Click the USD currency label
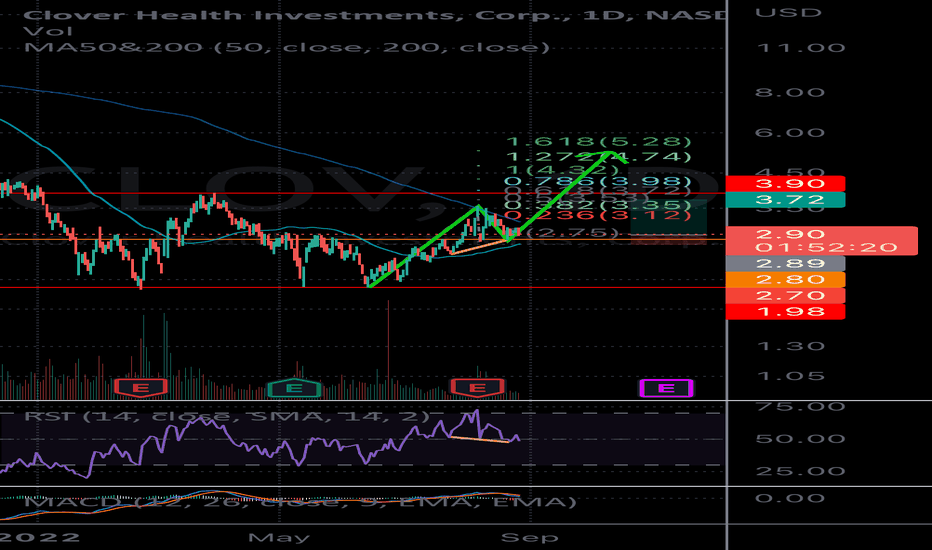Screen dimensions: 932x550 click(x=788, y=13)
